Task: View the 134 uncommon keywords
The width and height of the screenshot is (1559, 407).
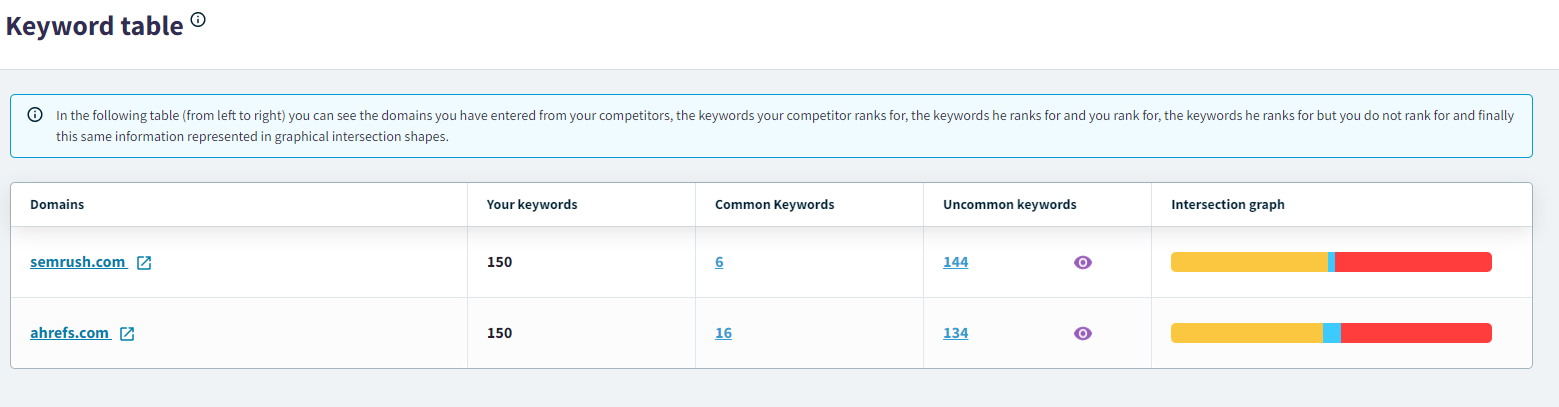Action: [x=955, y=334]
